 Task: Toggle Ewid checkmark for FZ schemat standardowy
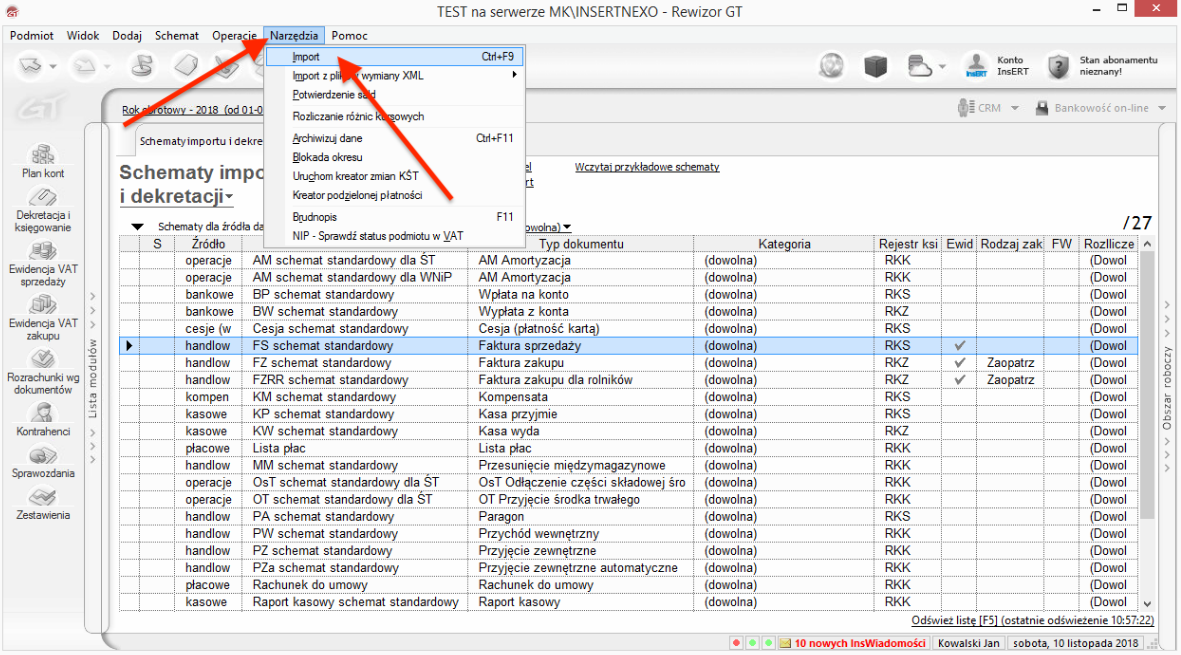[x=959, y=363]
